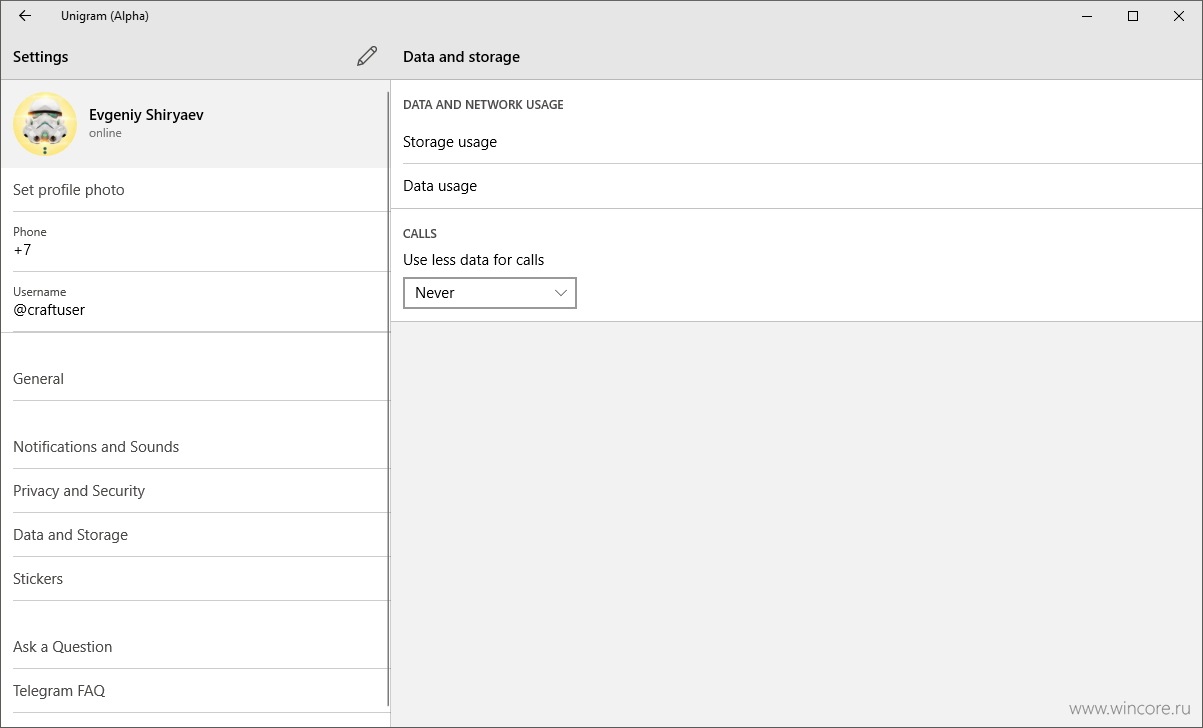Open Privacy and Security settings
This screenshot has height=728, width=1203.
click(195, 491)
